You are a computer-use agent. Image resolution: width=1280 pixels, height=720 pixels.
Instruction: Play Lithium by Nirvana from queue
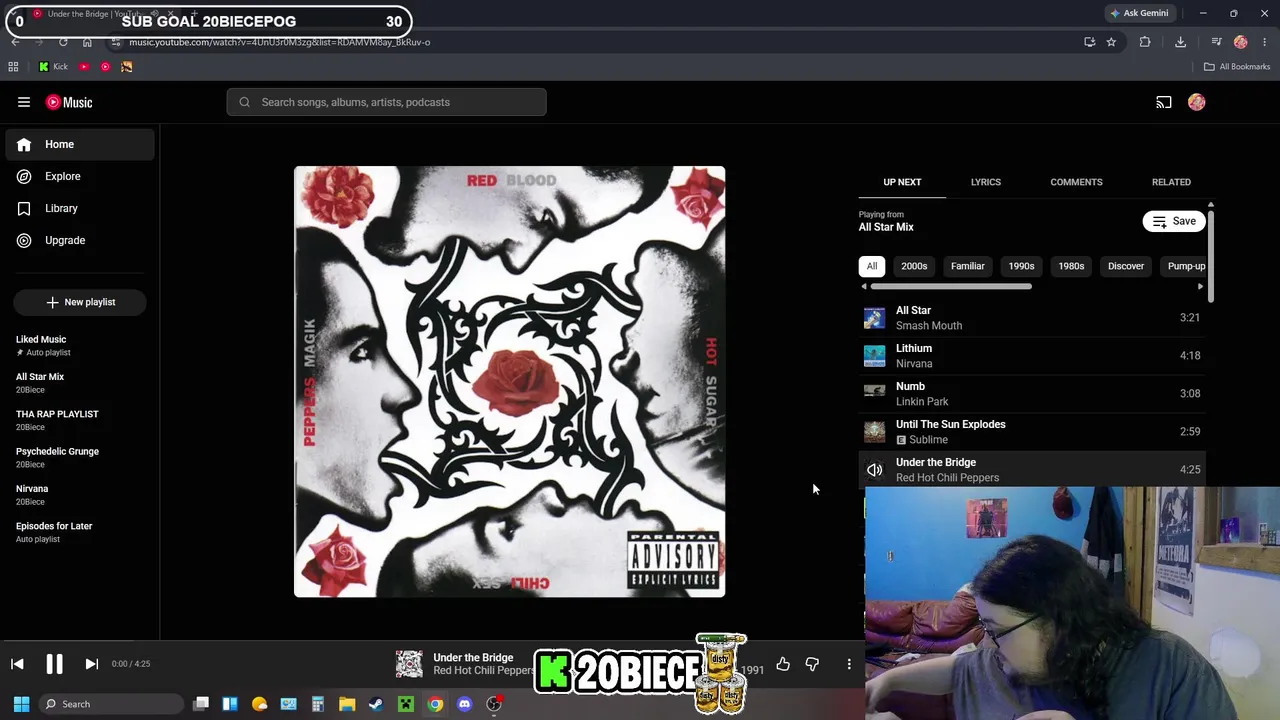coord(1032,356)
